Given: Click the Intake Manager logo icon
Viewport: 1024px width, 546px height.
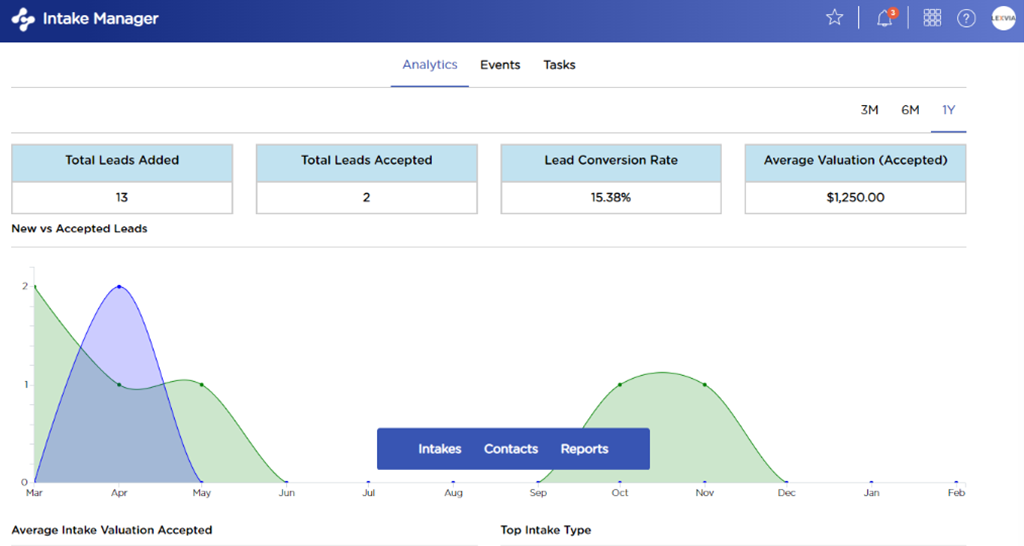Looking at the screenshot, I should (x=23, y=19).
